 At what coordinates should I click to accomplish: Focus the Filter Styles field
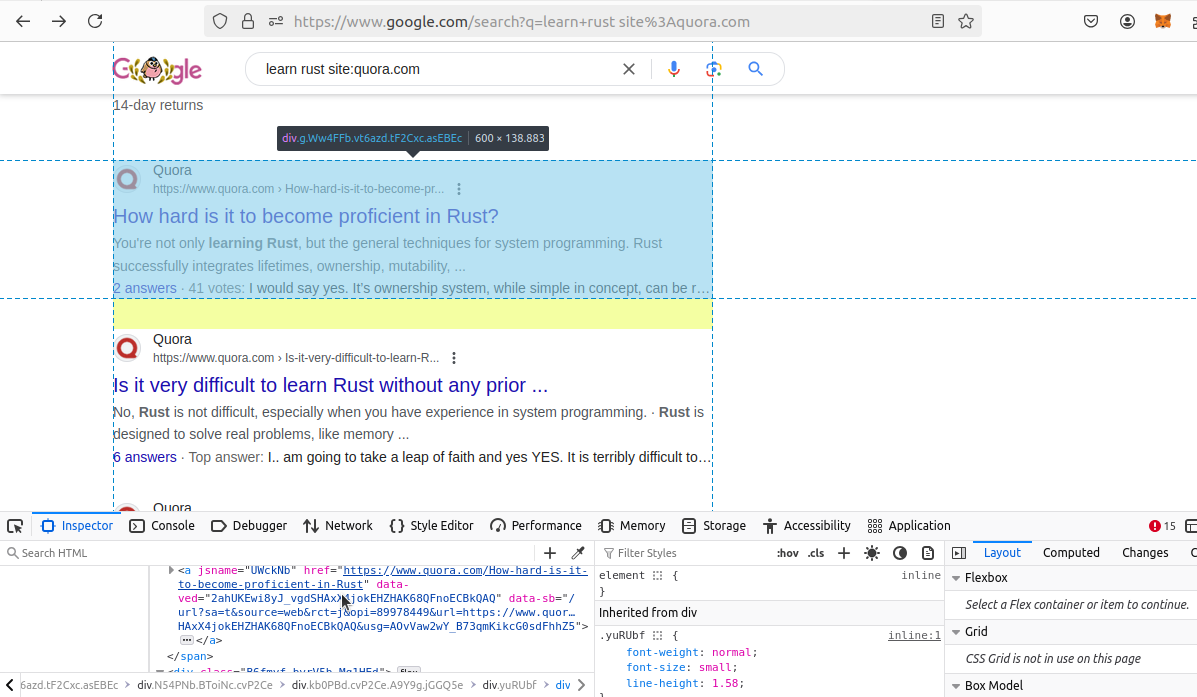click(683, 553)
